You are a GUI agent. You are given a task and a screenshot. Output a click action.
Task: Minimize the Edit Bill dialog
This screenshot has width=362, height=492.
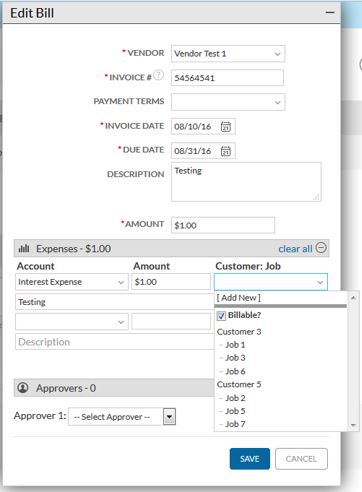pyautogui.click(x=330, y=13)
